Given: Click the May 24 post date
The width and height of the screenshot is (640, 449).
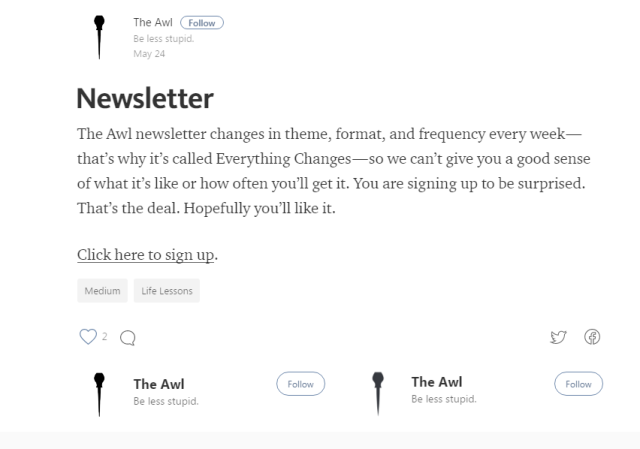Looking at the screenshot, I should (x=146, y=53).
